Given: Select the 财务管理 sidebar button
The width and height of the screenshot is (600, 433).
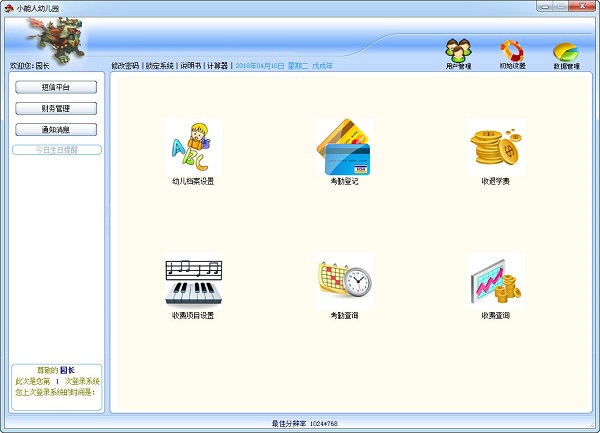Looking at the screenshot, I should click(56, 108).
